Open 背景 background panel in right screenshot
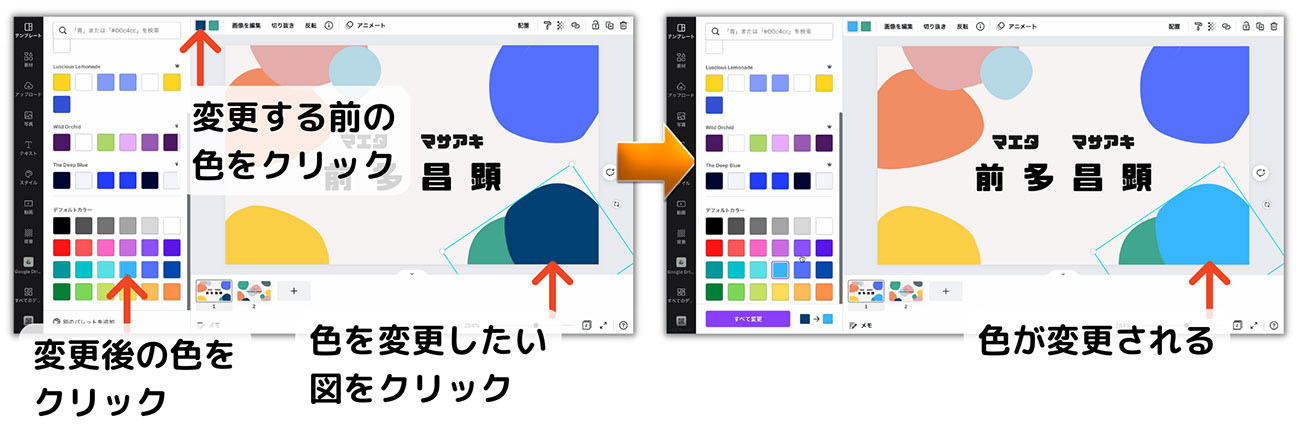The width and height of the screenshot is (1300, 427). point(681,237)
